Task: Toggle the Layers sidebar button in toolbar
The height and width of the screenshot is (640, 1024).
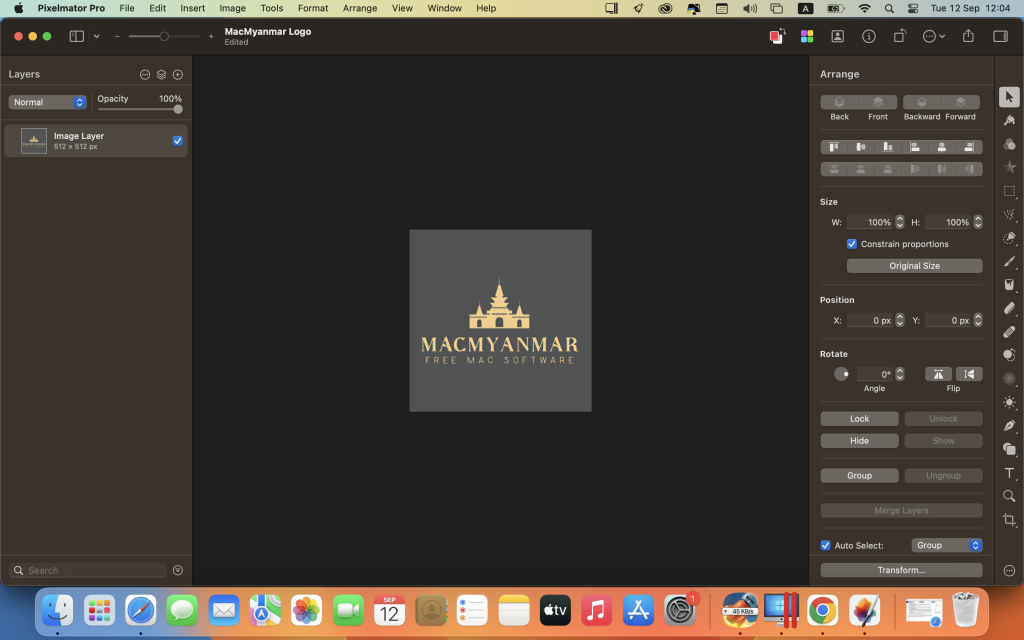Action: (76, 37)
